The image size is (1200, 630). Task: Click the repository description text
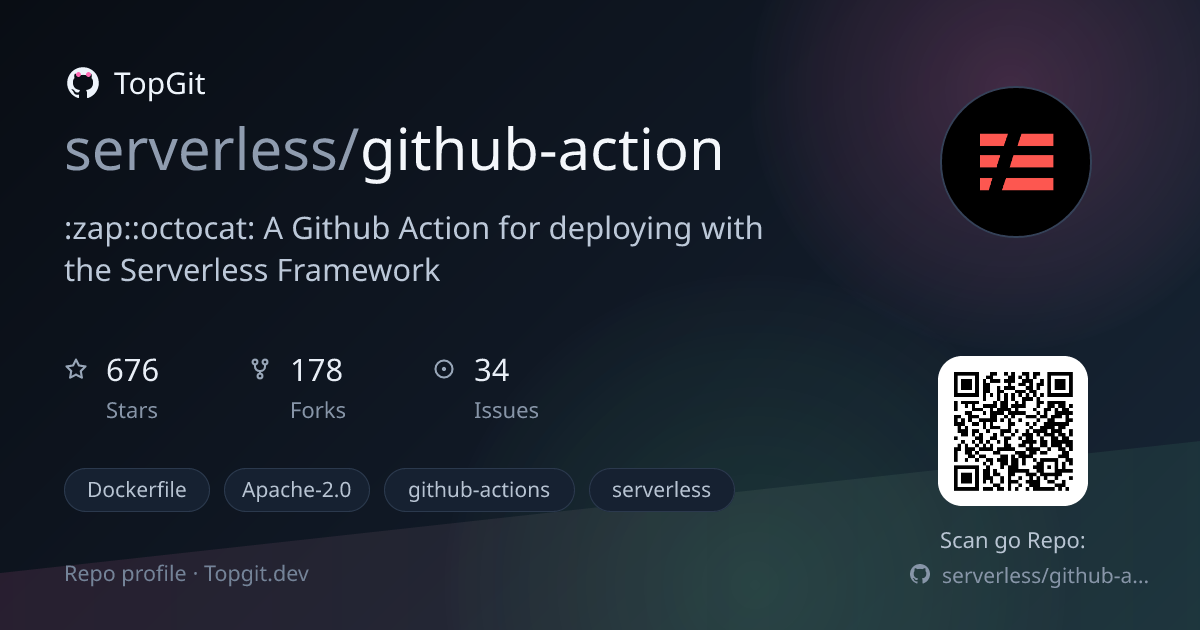pyautogui.click(x=414, y=249)
